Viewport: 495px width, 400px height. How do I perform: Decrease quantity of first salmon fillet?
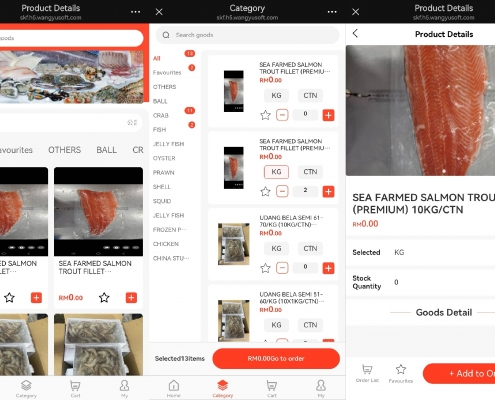point(282,115)
